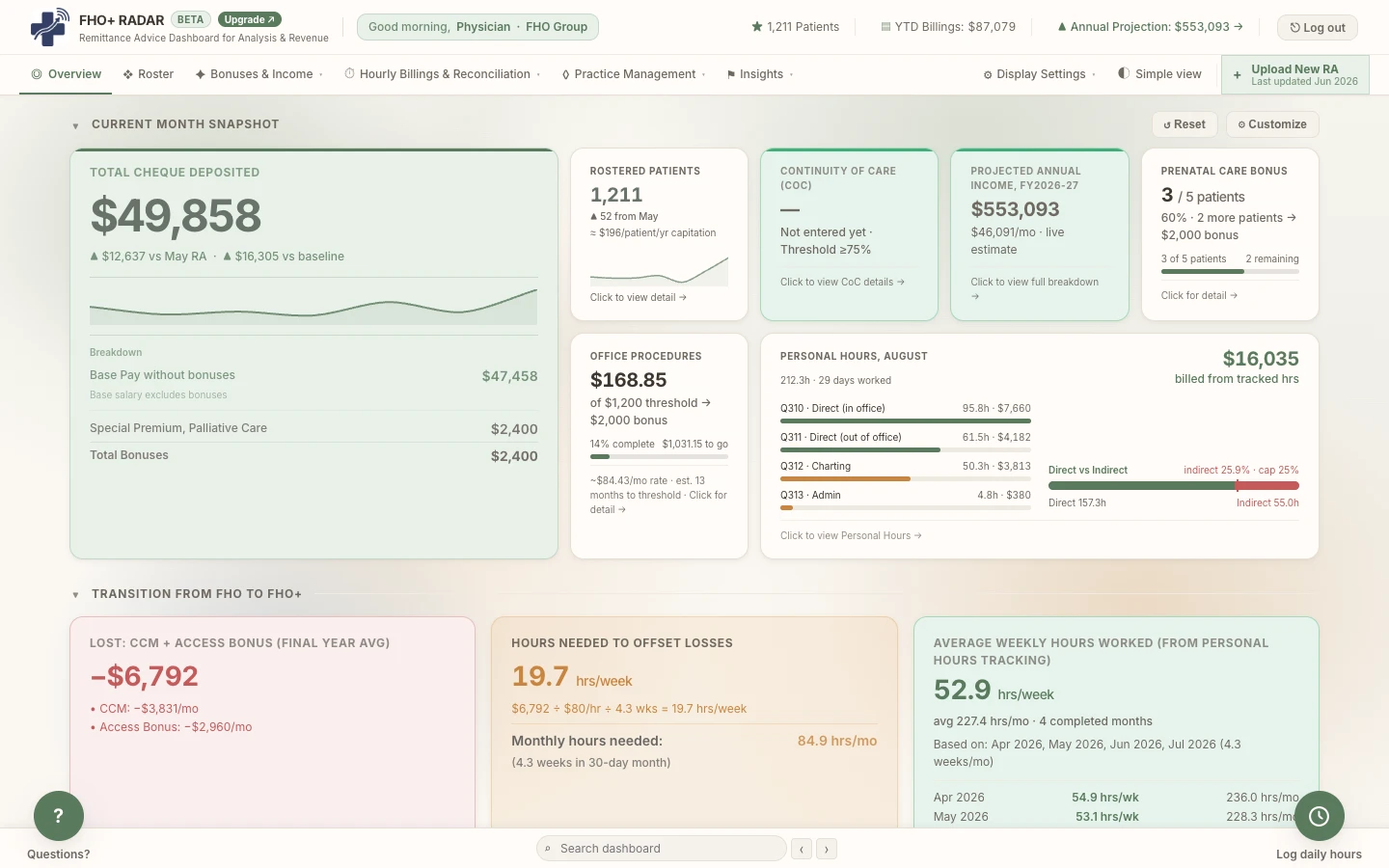This screenshot has height=868, width=1389.
Task: Click the Practice Management diamond icon
Action: point(565,74)
